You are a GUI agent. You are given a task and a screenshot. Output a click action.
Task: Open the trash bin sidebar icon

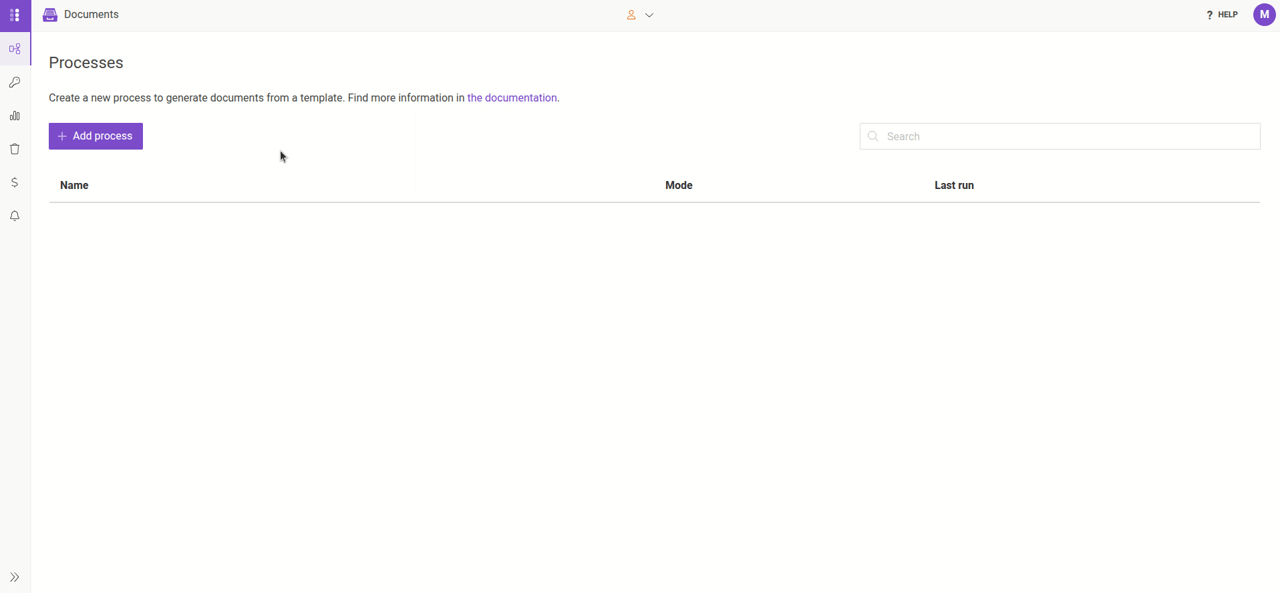(x=15, y=149)
